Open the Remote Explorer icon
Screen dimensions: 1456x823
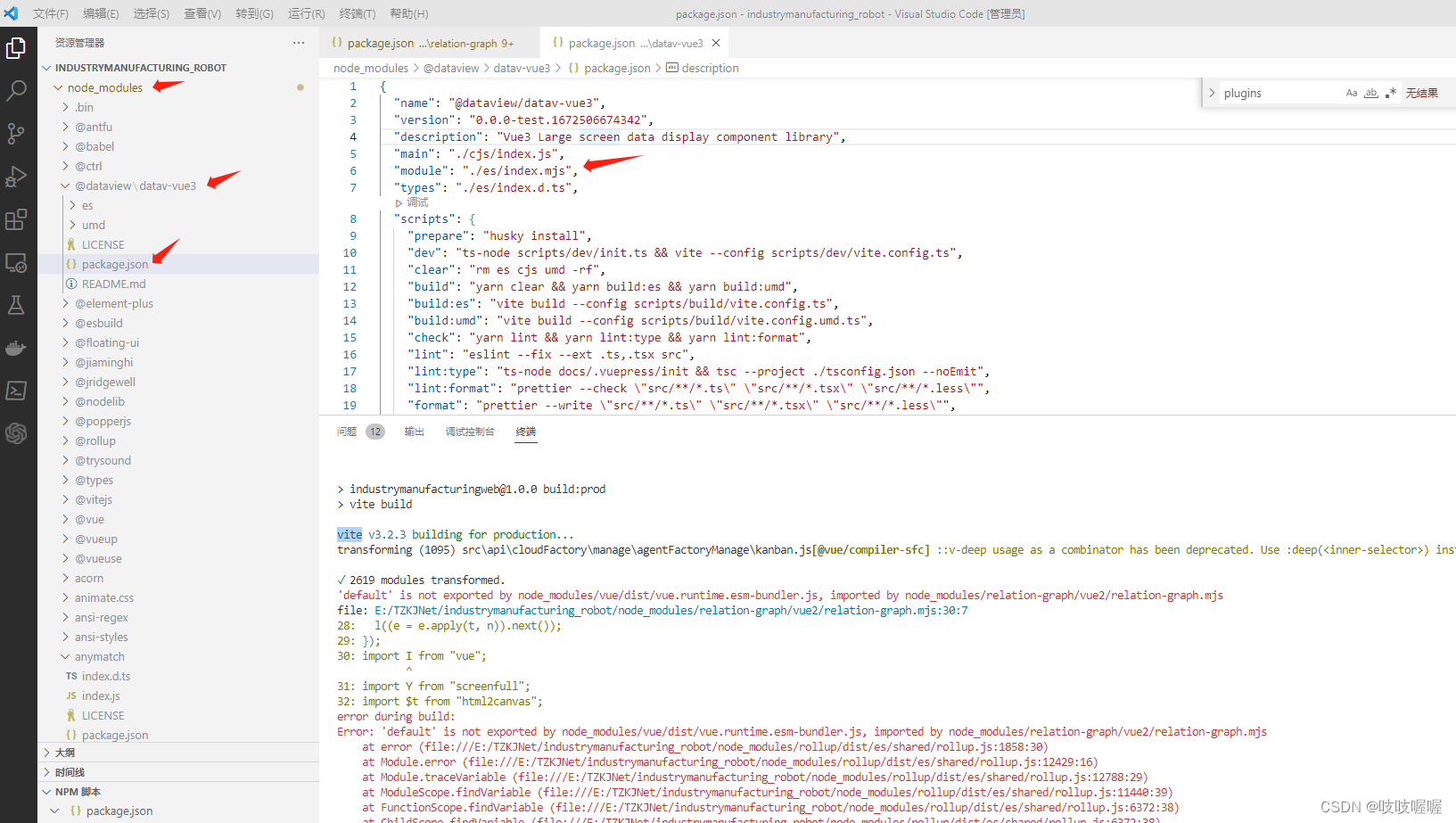16,262
